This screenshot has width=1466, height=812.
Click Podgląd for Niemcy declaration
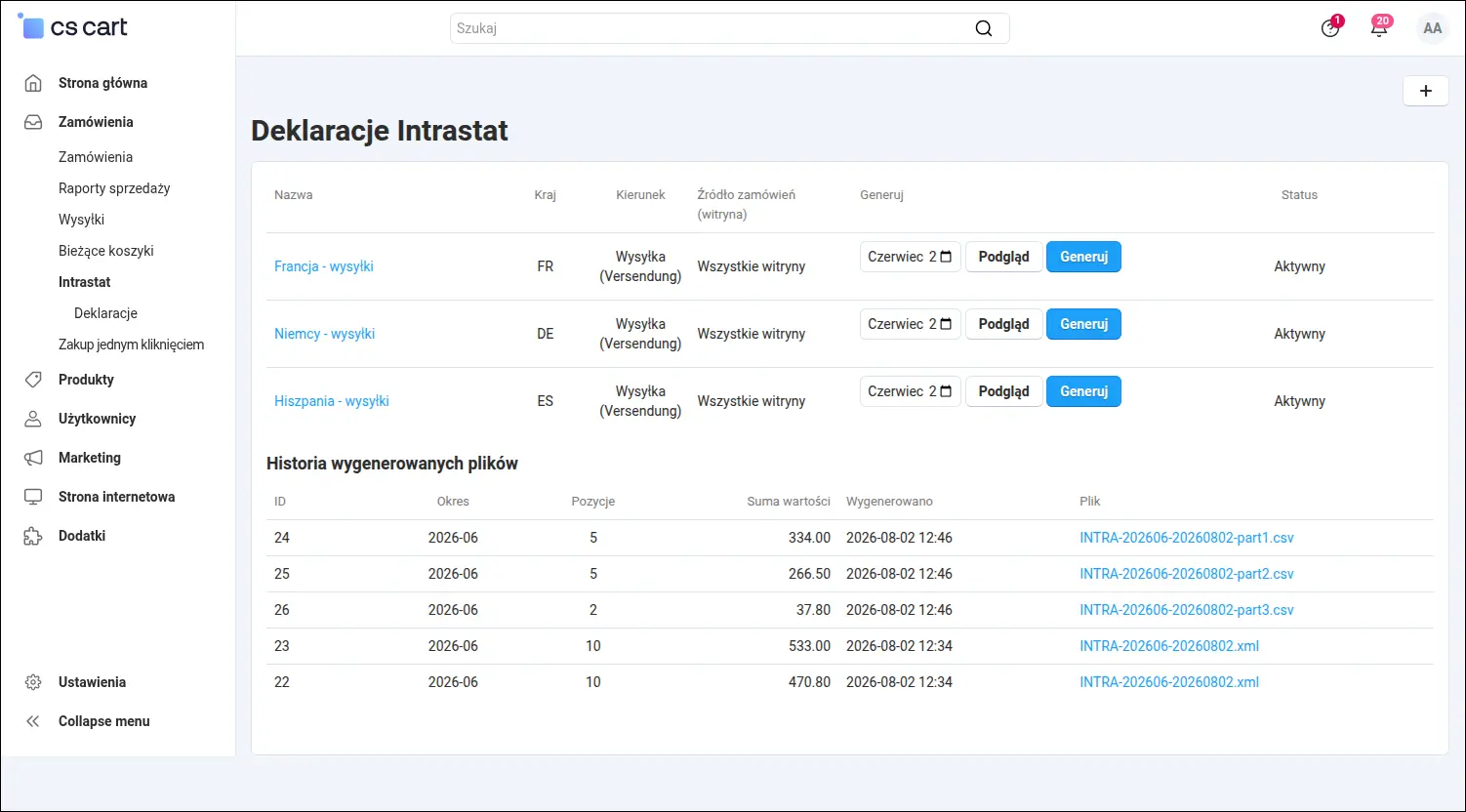1004,324
